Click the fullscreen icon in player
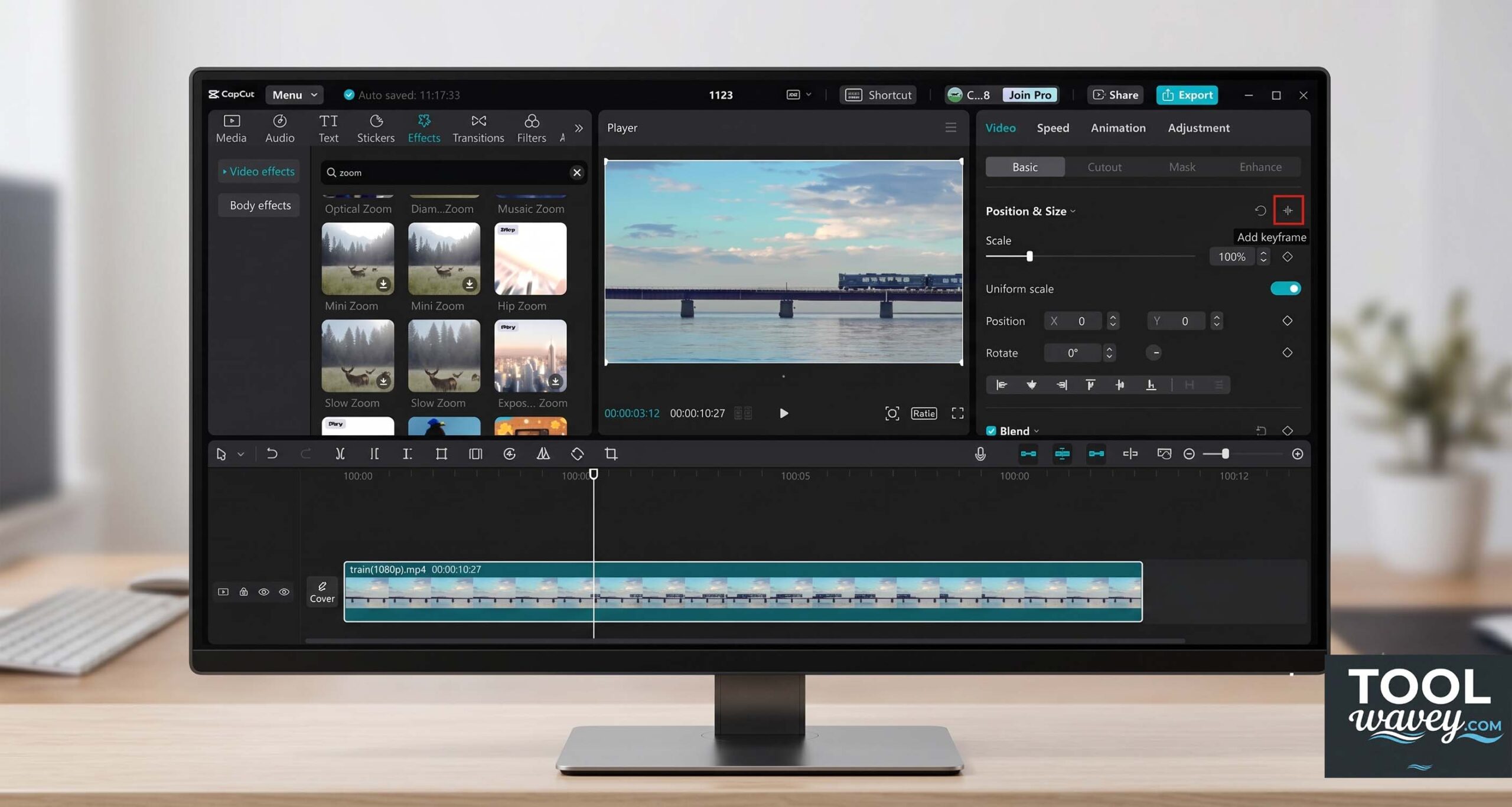 957,413
